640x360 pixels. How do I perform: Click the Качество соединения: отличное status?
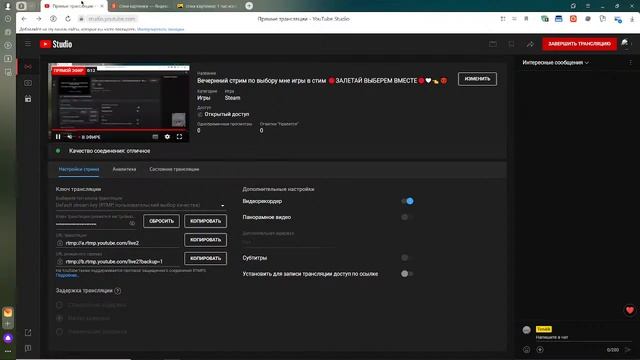tap(109, 151)
